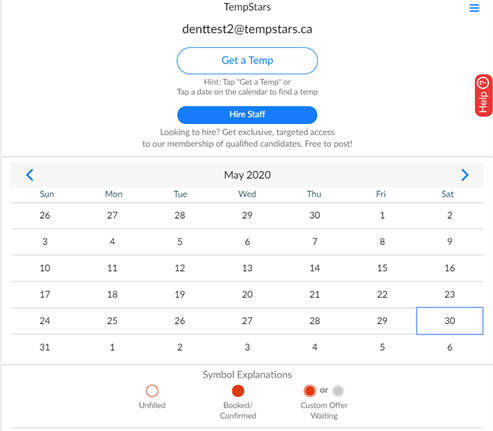Click the Custom Offer ringed red circle

[310, 391]
